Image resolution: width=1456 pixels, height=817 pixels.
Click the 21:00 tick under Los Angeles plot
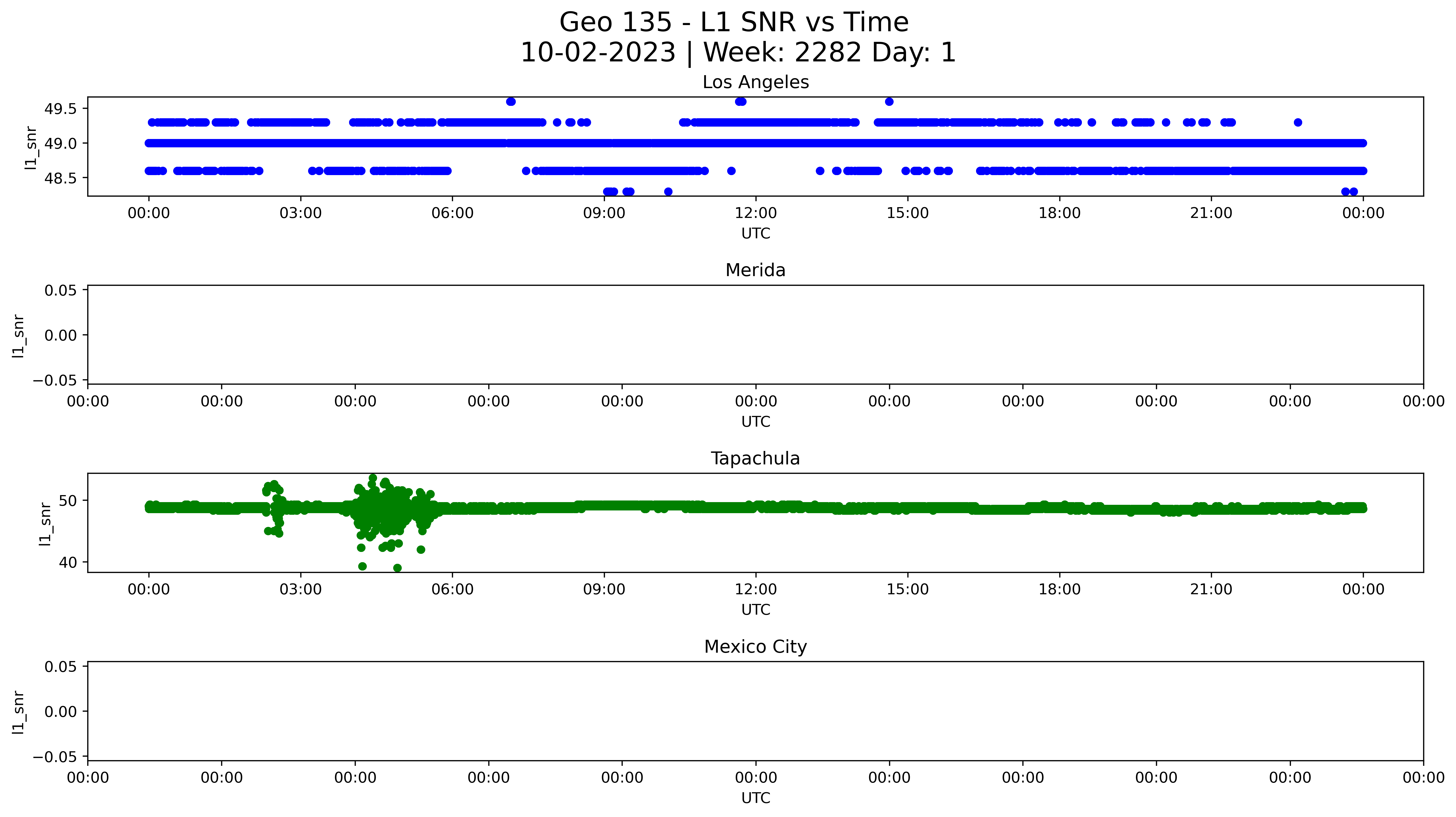pos(1211,213)
